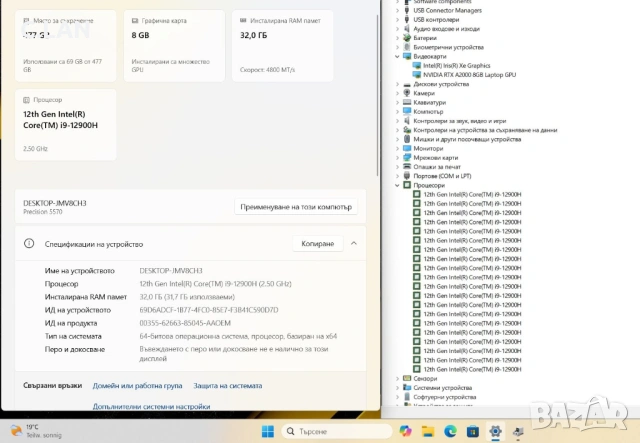This screenshot has height=443, width=640.
Task: Expand the Сензори node
Action: tap(397, 378)
